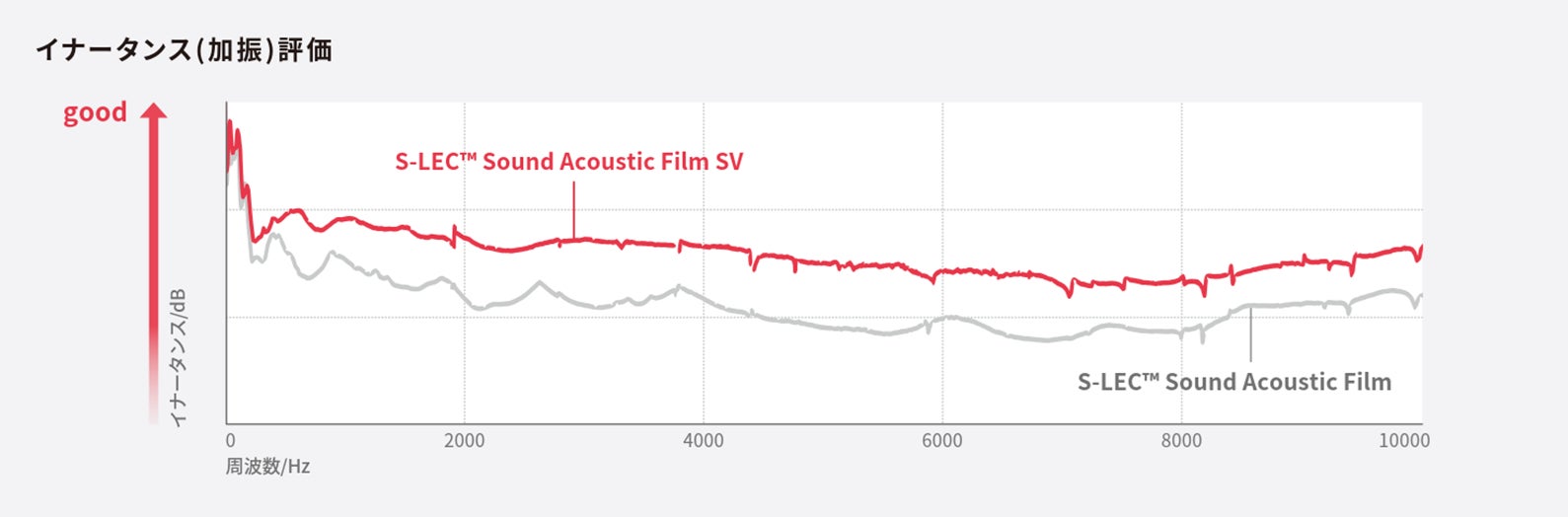Click the 周波数/Hz axis title
Viewport: 1568px width, 517px height.
point(267,466)
